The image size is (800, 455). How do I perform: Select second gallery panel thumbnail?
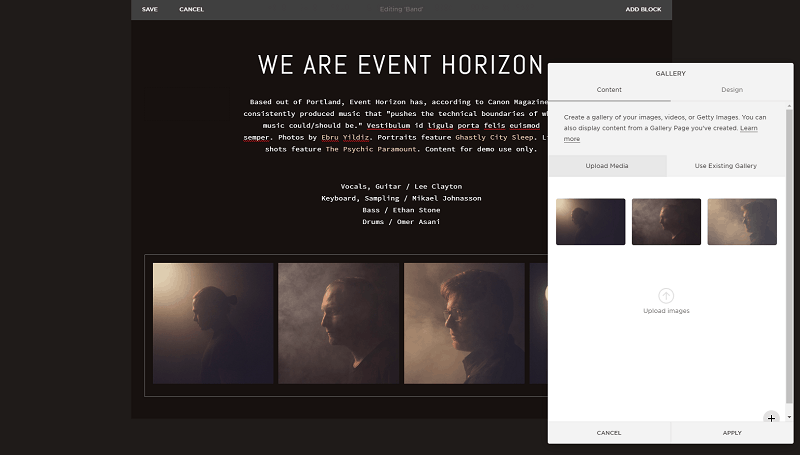(666, 221)
